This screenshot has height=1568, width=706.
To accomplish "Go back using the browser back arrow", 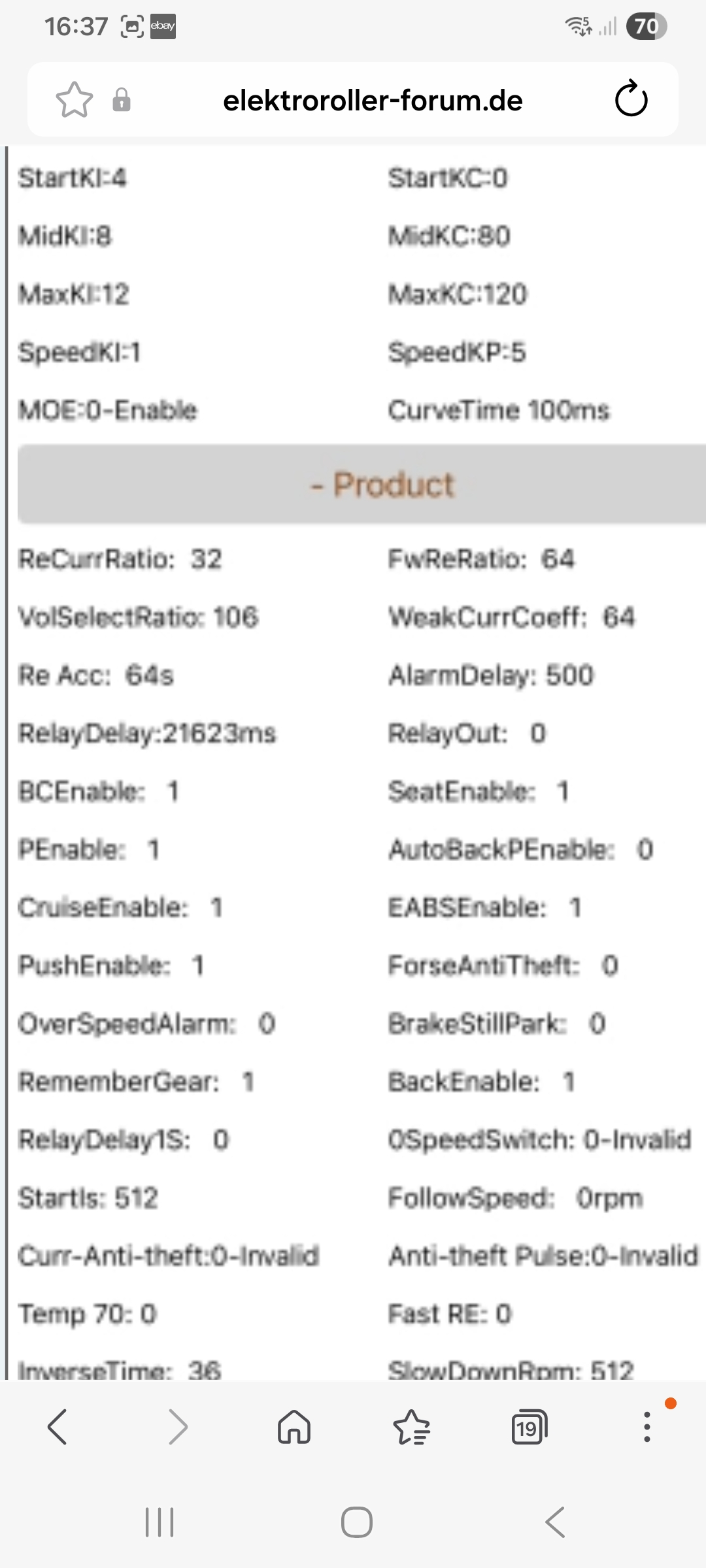I will (58, 1427).
